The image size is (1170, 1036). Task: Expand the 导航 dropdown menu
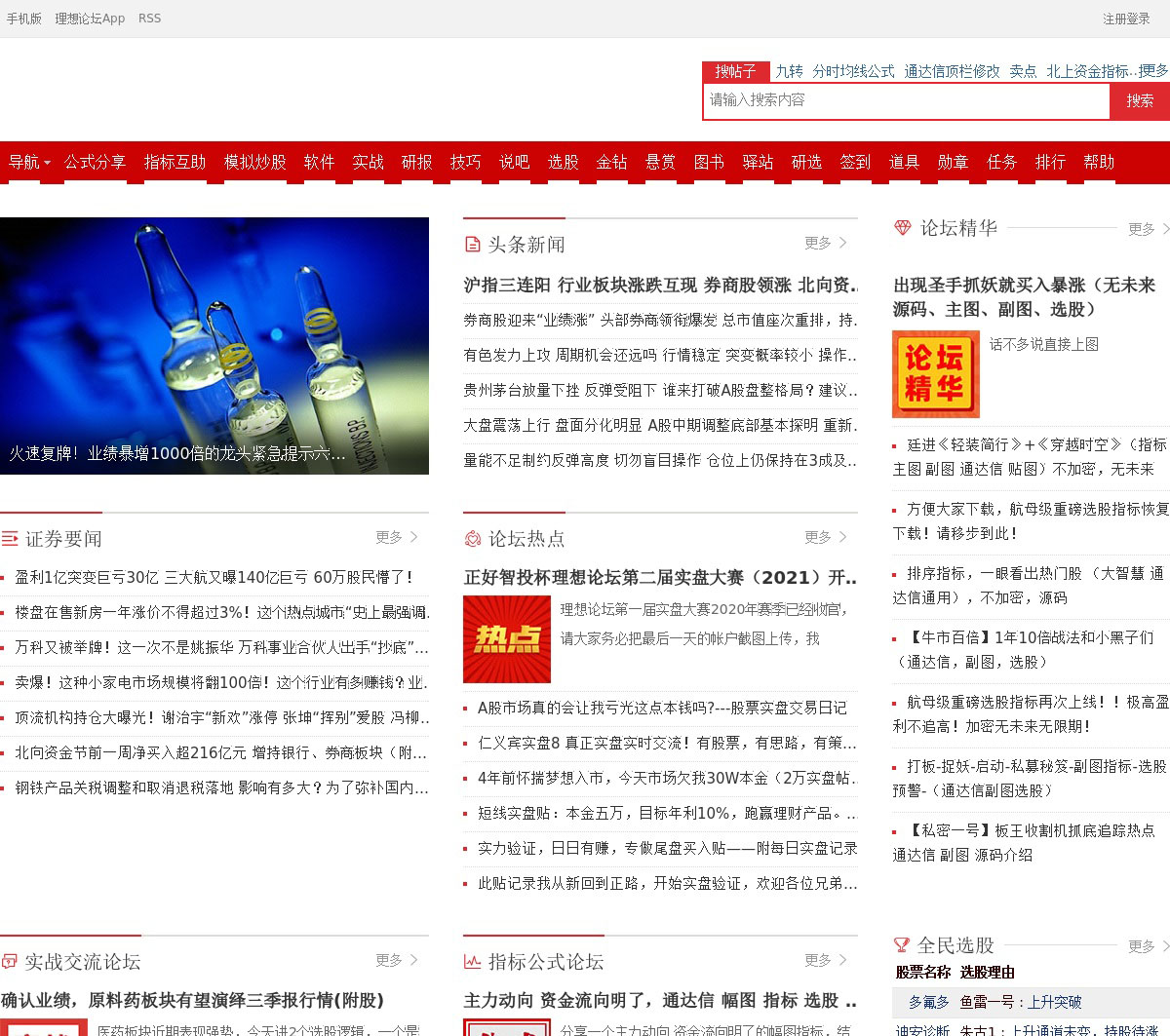pyautogui.click(x=29, y=162)
